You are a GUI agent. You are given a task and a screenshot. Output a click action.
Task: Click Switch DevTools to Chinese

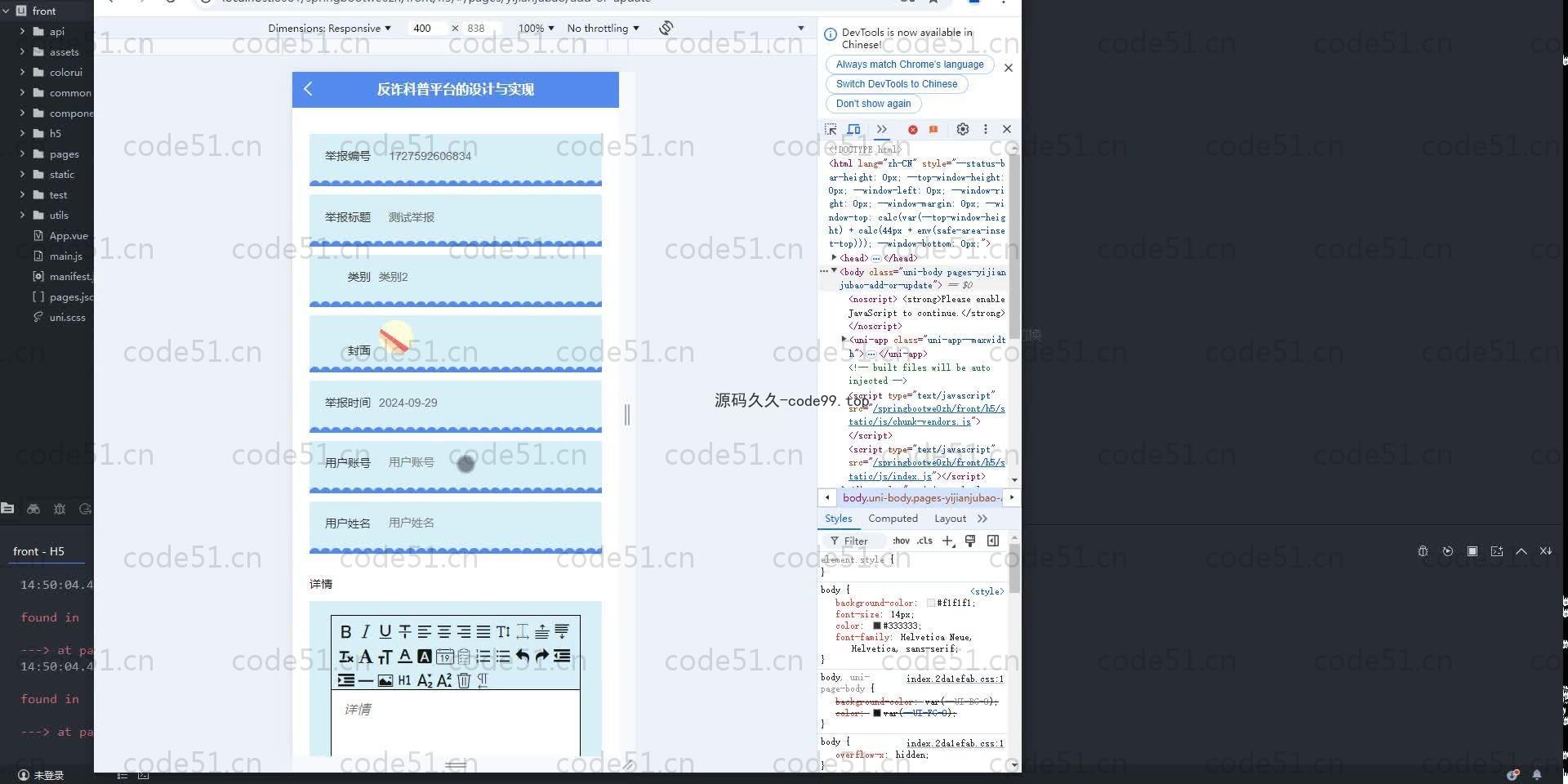(897, 84)
